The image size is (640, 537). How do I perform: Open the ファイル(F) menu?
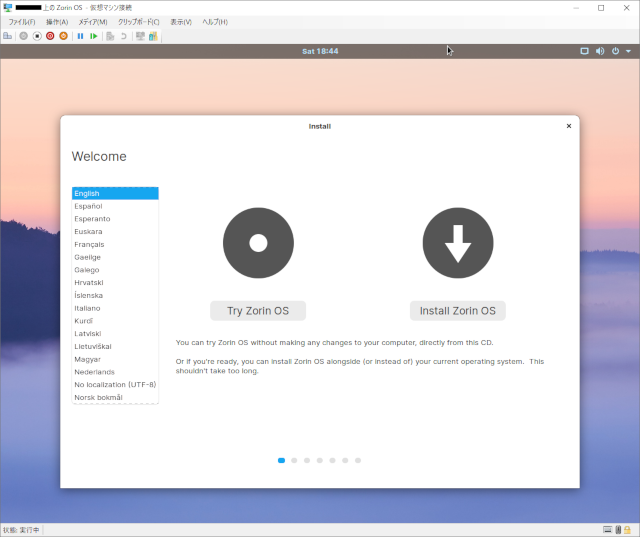[x=22, y=22]
